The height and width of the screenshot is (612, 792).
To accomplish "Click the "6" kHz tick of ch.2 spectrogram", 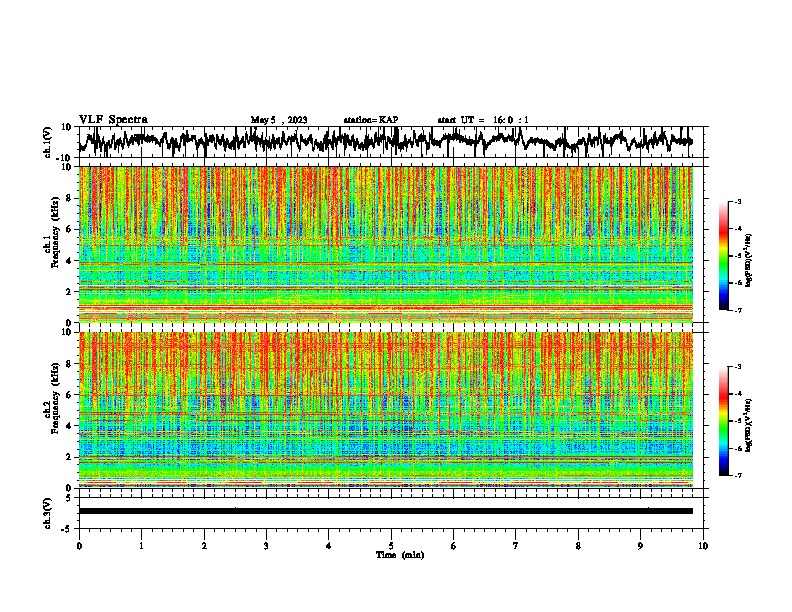I will click(x=69, y=395).
